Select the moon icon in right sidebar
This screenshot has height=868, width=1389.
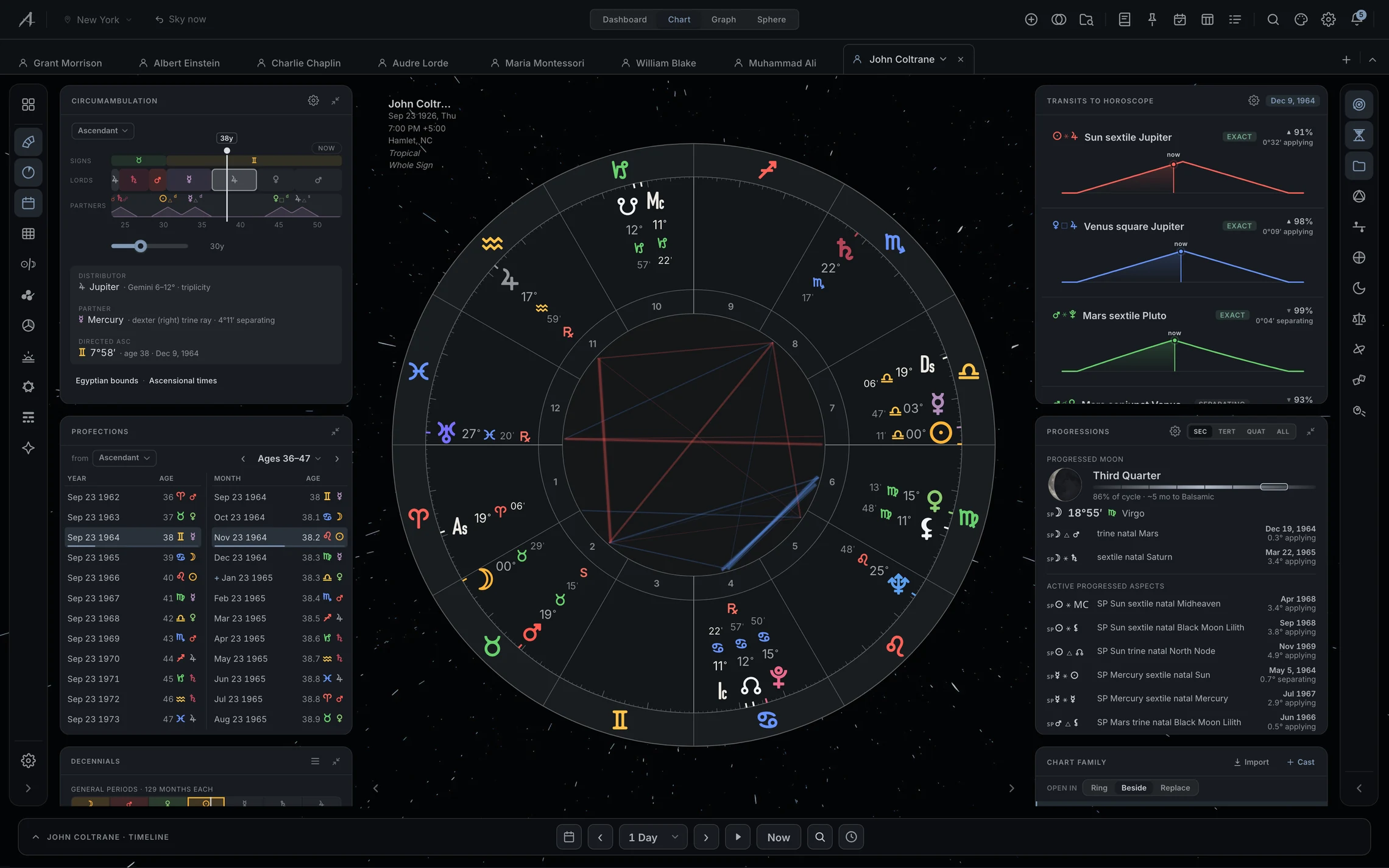click(1359, 288)
